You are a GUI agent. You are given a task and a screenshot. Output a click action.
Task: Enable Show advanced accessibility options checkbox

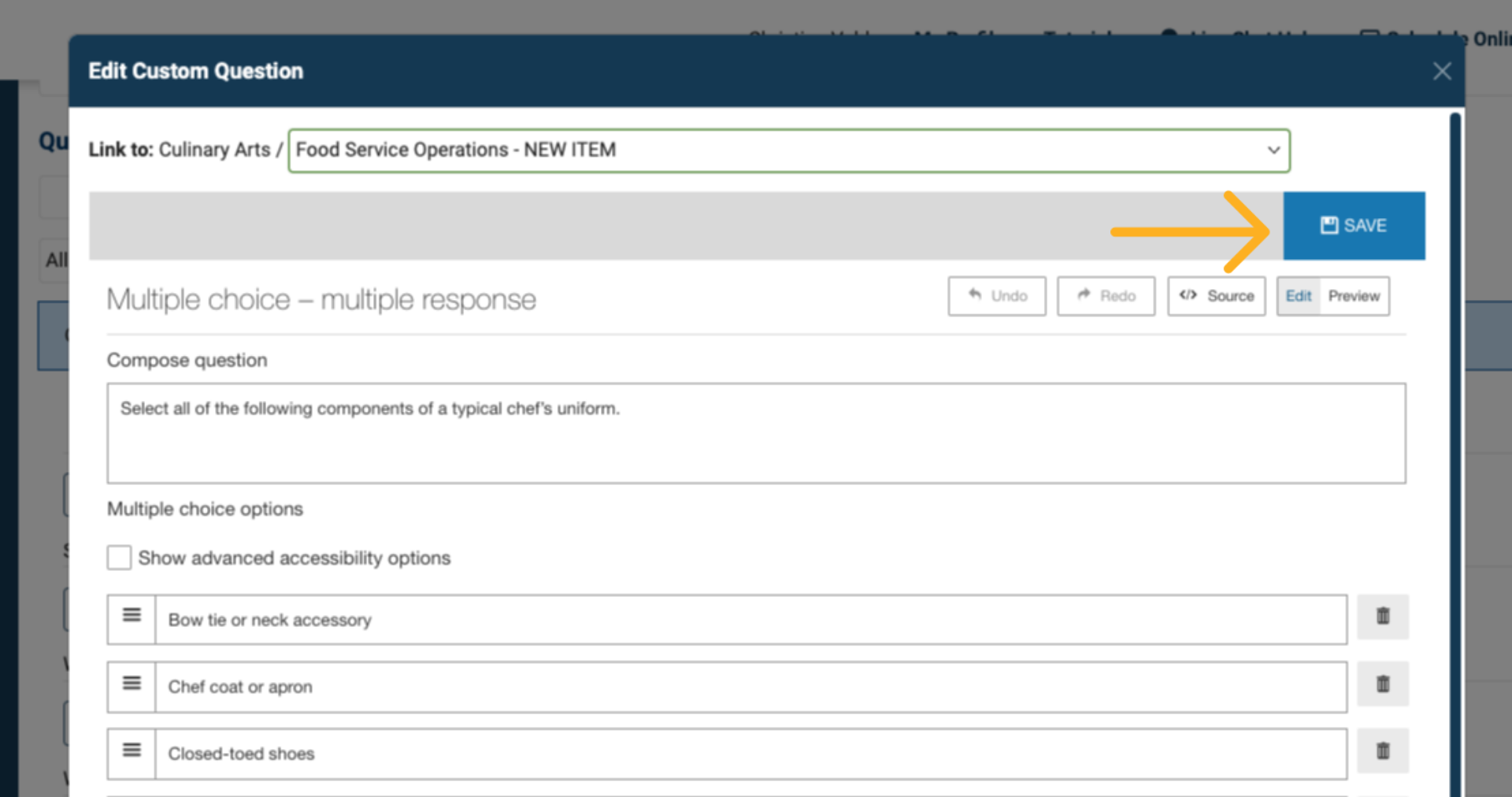(x=119, y=558)
